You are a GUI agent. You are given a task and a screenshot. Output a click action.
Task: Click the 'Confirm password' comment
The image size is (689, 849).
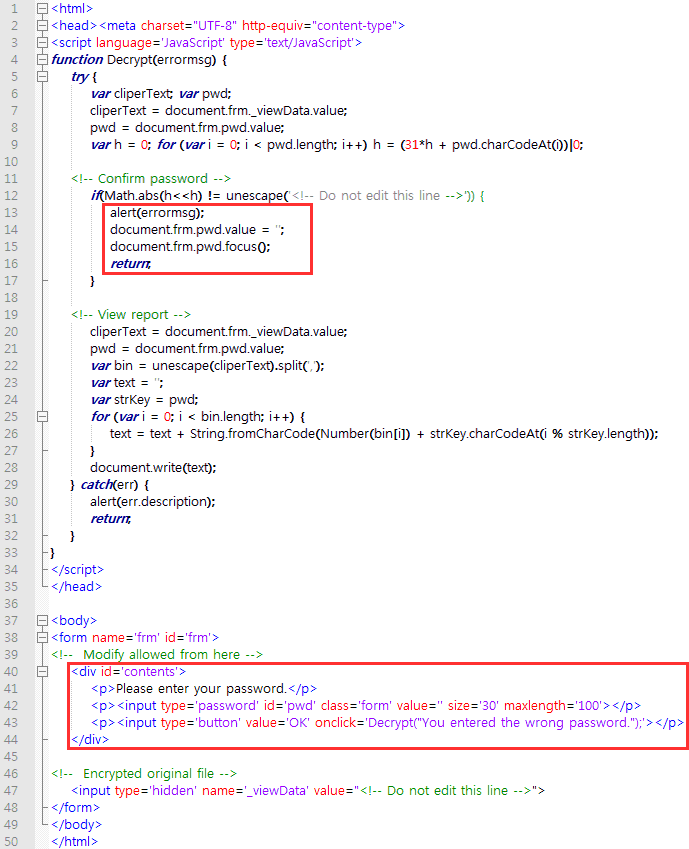coord(151,179)
